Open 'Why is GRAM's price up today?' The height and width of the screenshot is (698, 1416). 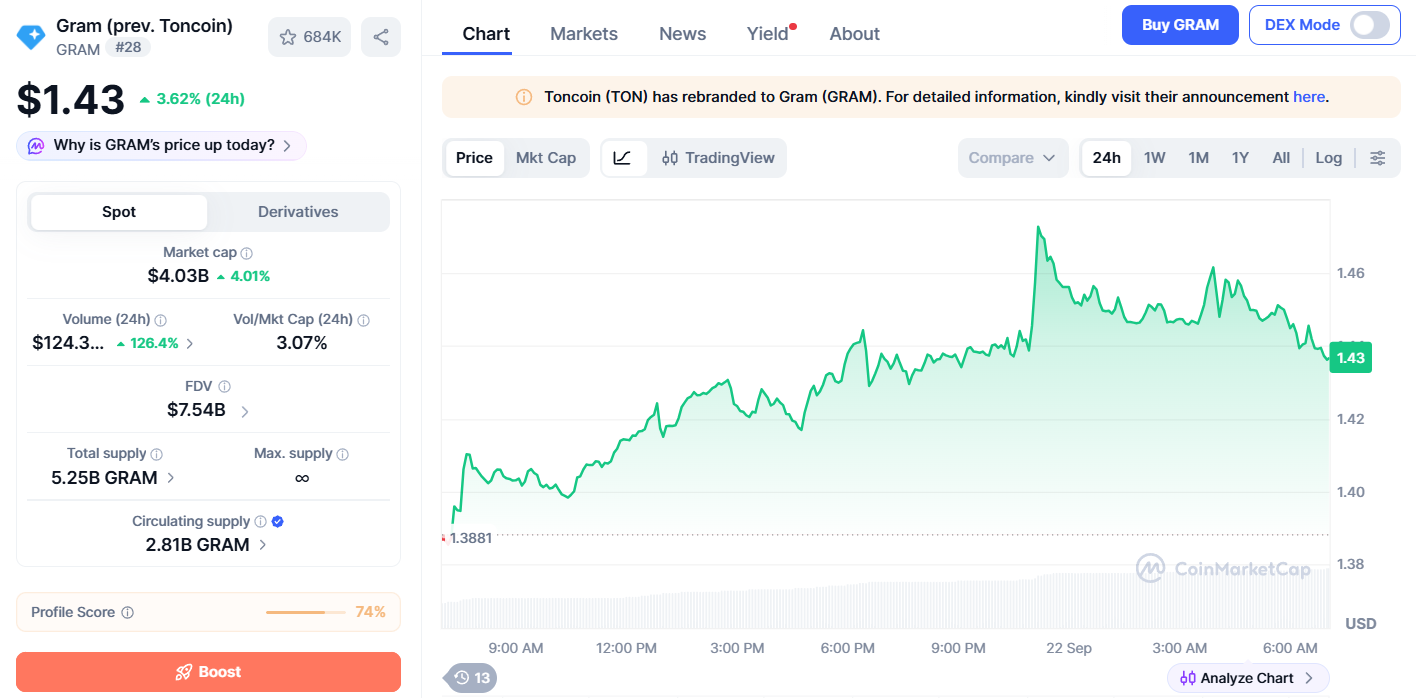tap(161, 146)
